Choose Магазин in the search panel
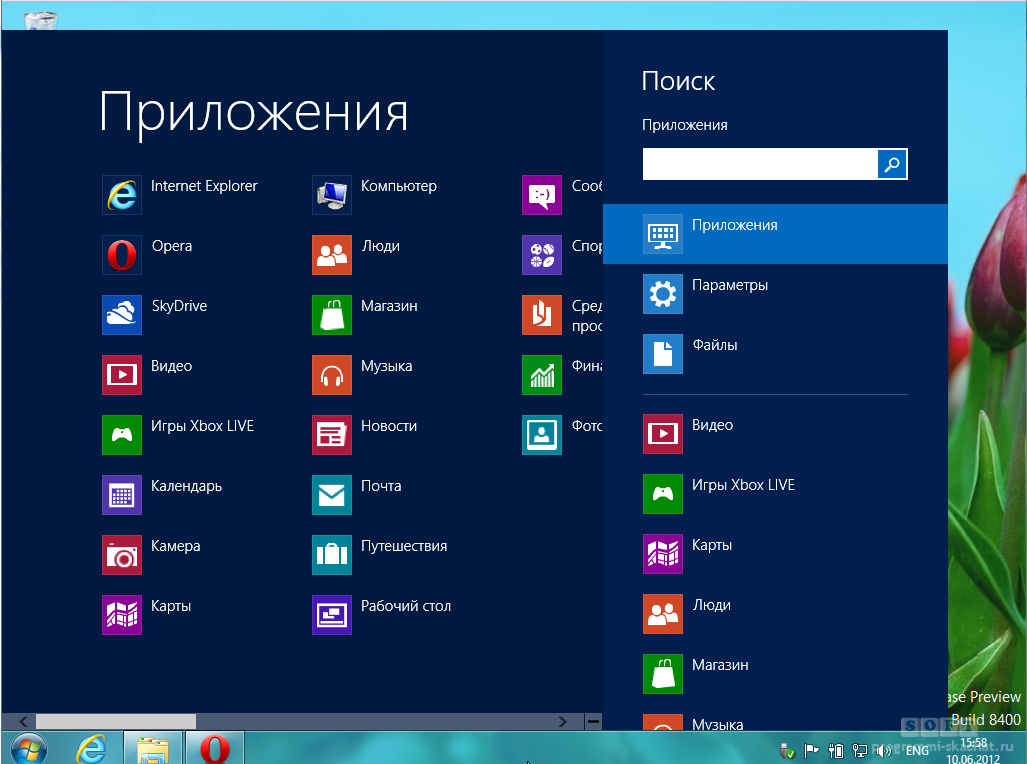 [x=775, y=674]
